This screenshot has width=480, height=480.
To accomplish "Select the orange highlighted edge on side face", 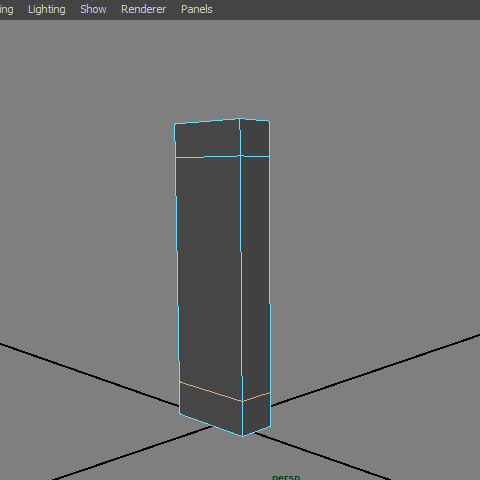I will point(256,397).
